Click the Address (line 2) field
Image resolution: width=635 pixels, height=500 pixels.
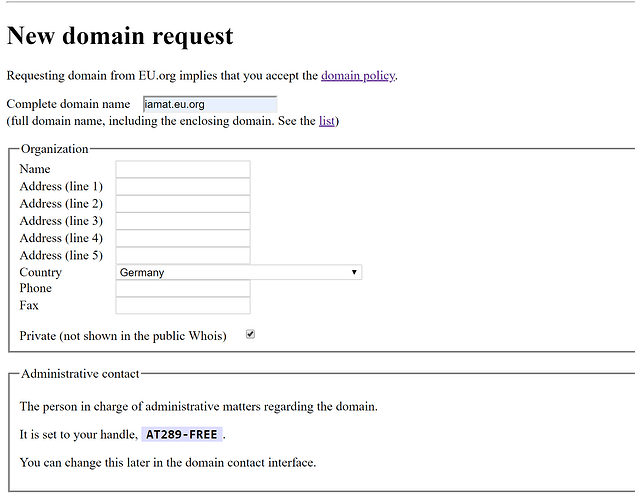[x=183, y=203]
